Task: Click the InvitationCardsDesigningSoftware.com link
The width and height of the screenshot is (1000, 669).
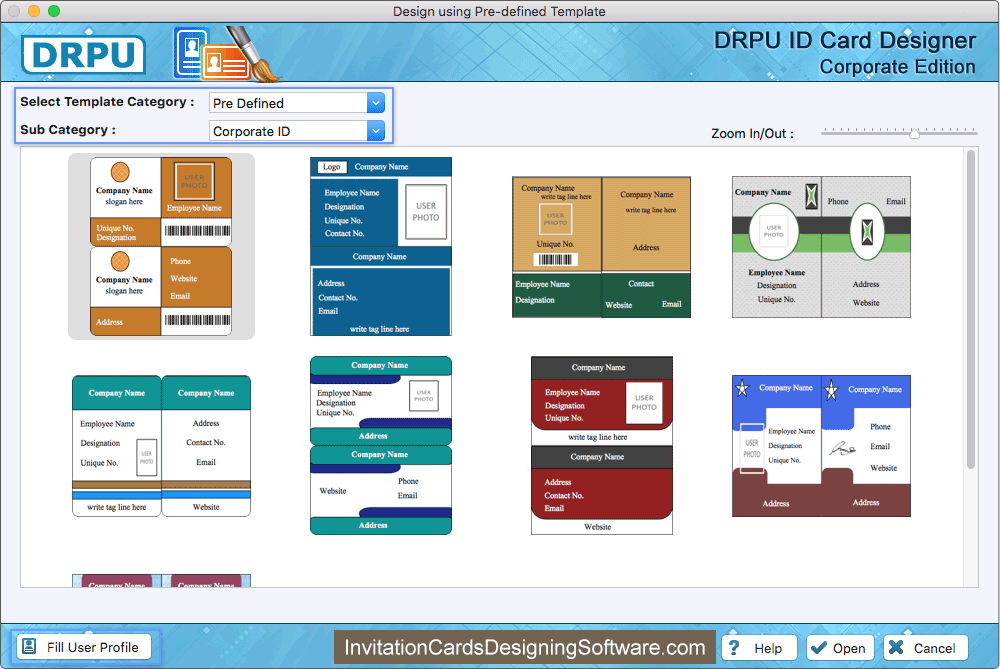Action: point(525,647)
